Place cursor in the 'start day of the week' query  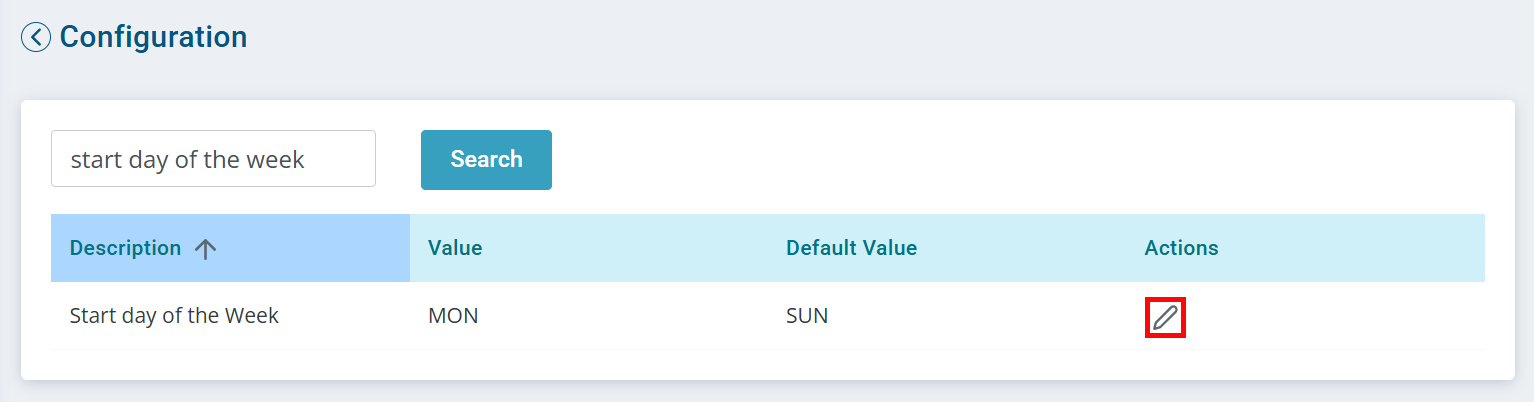point(213,158)
